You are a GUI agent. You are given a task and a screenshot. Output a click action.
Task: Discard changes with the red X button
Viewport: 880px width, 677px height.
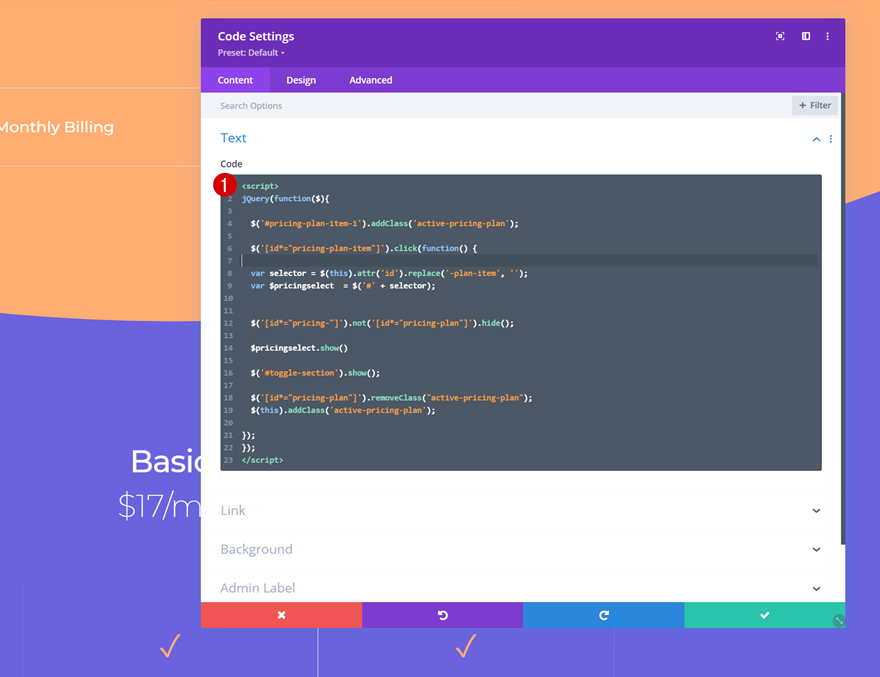coord(281,615)
